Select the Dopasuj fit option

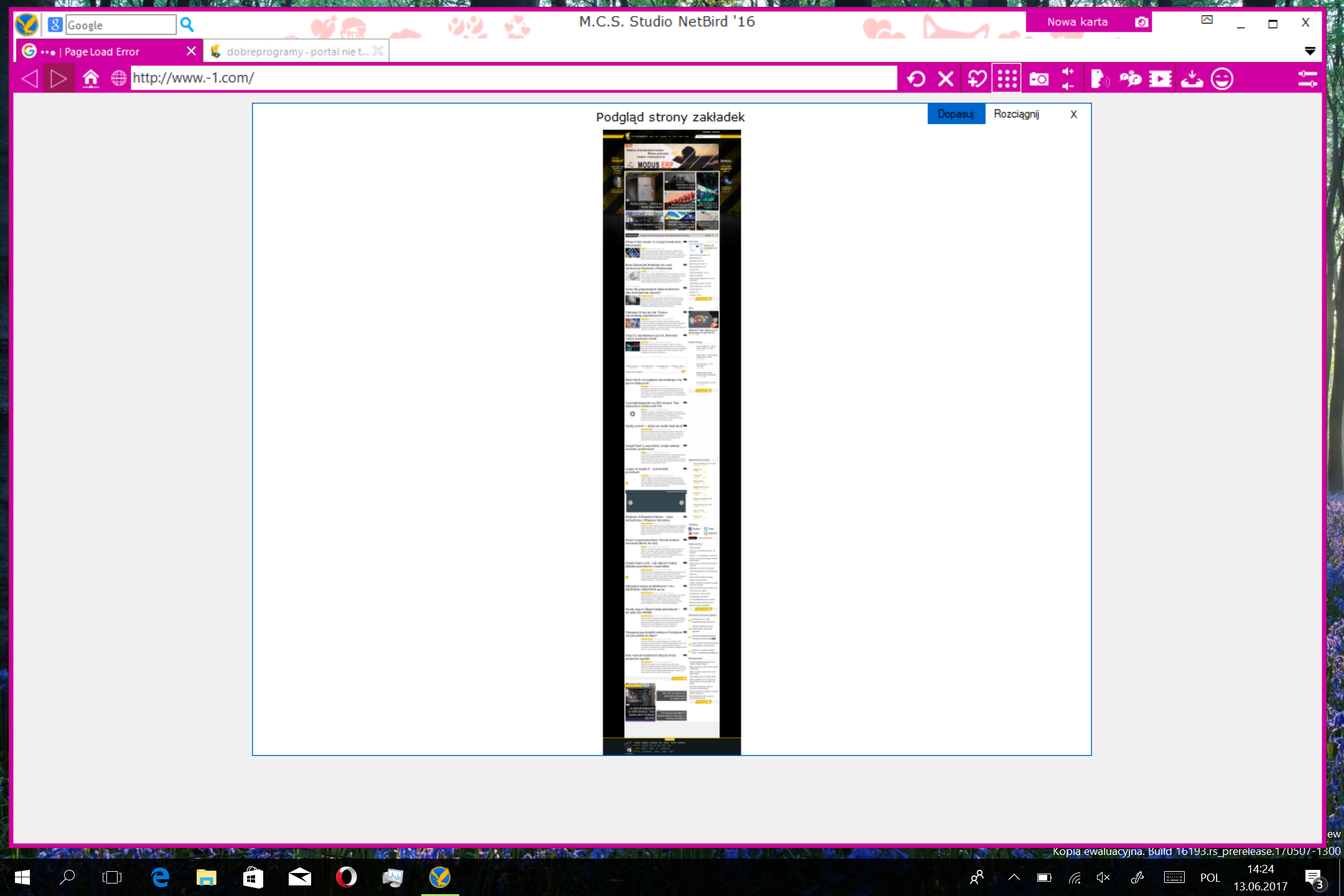click(x=956, y=114)
